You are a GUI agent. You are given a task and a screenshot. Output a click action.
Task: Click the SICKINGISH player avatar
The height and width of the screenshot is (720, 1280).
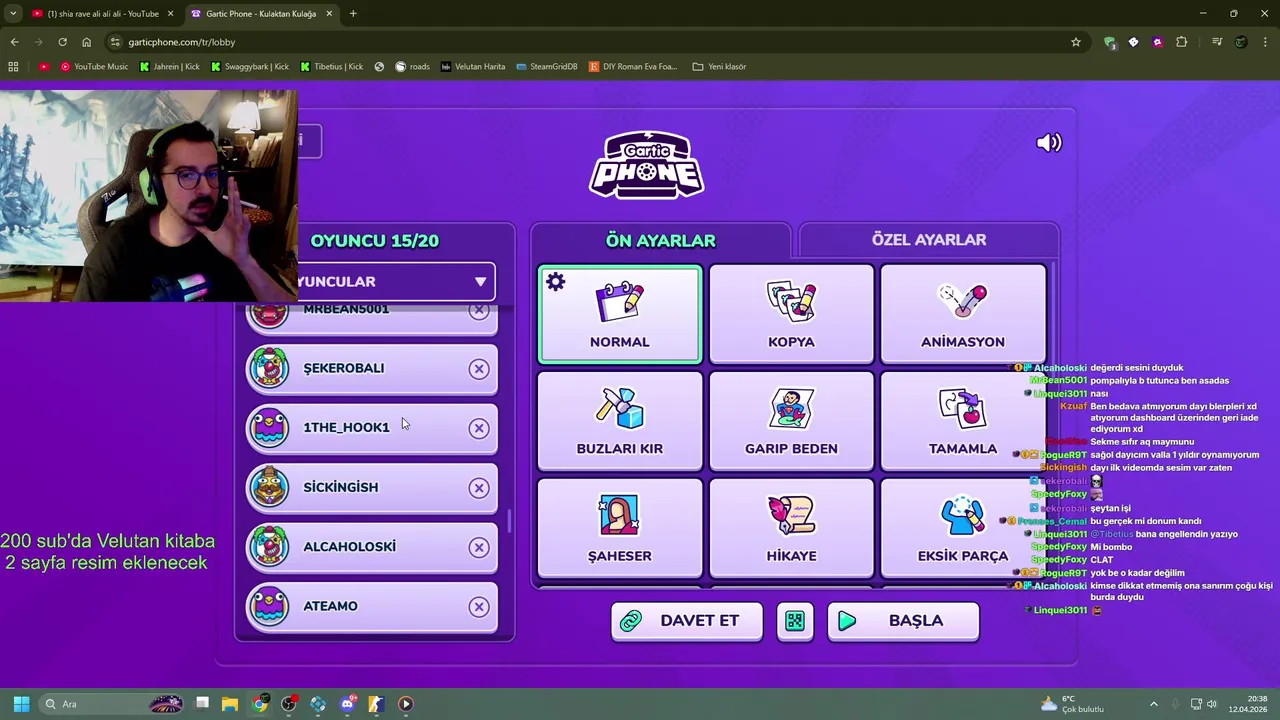269,487
